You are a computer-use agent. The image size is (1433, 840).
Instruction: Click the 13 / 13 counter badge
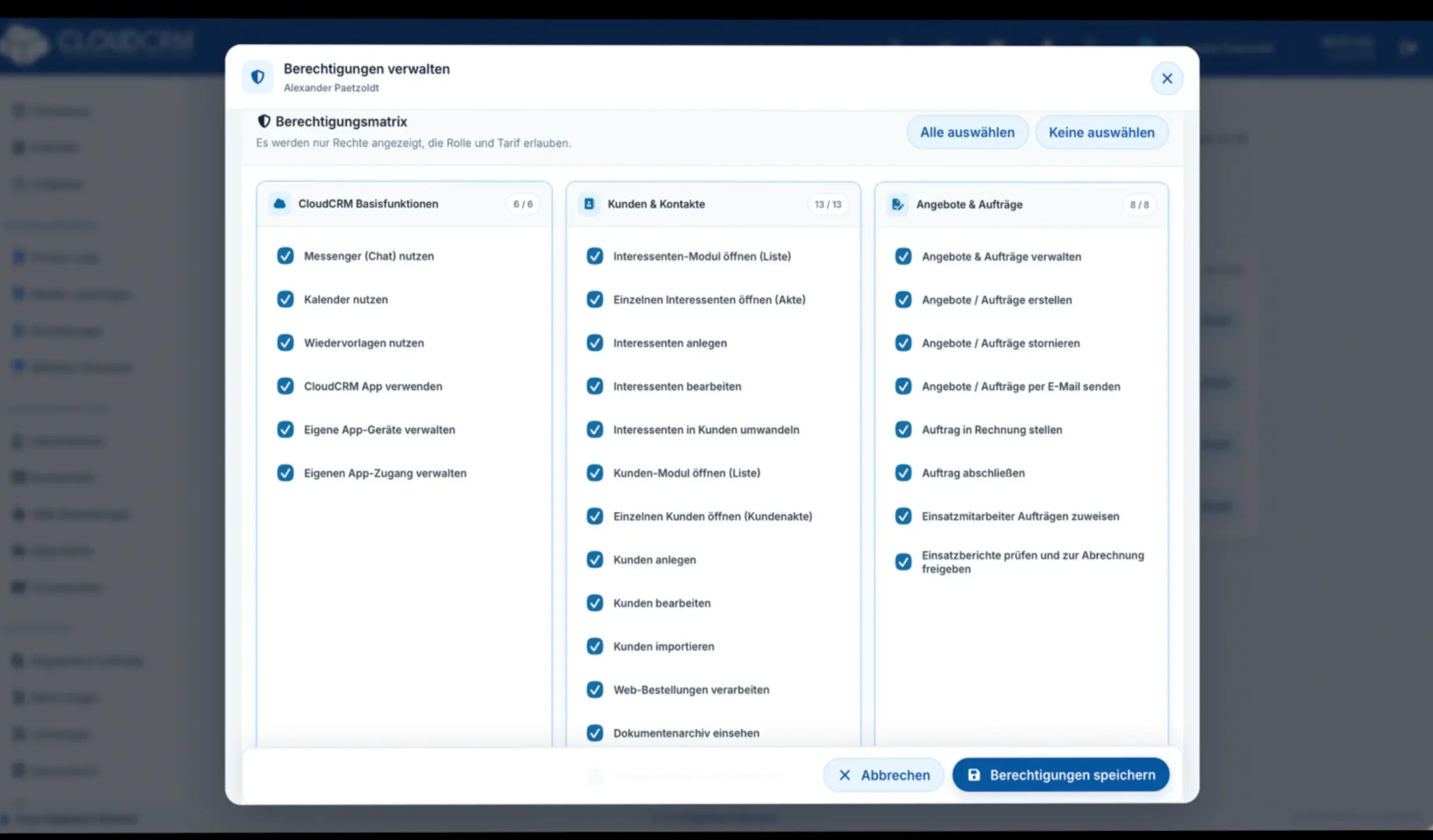tap(828, 204)
